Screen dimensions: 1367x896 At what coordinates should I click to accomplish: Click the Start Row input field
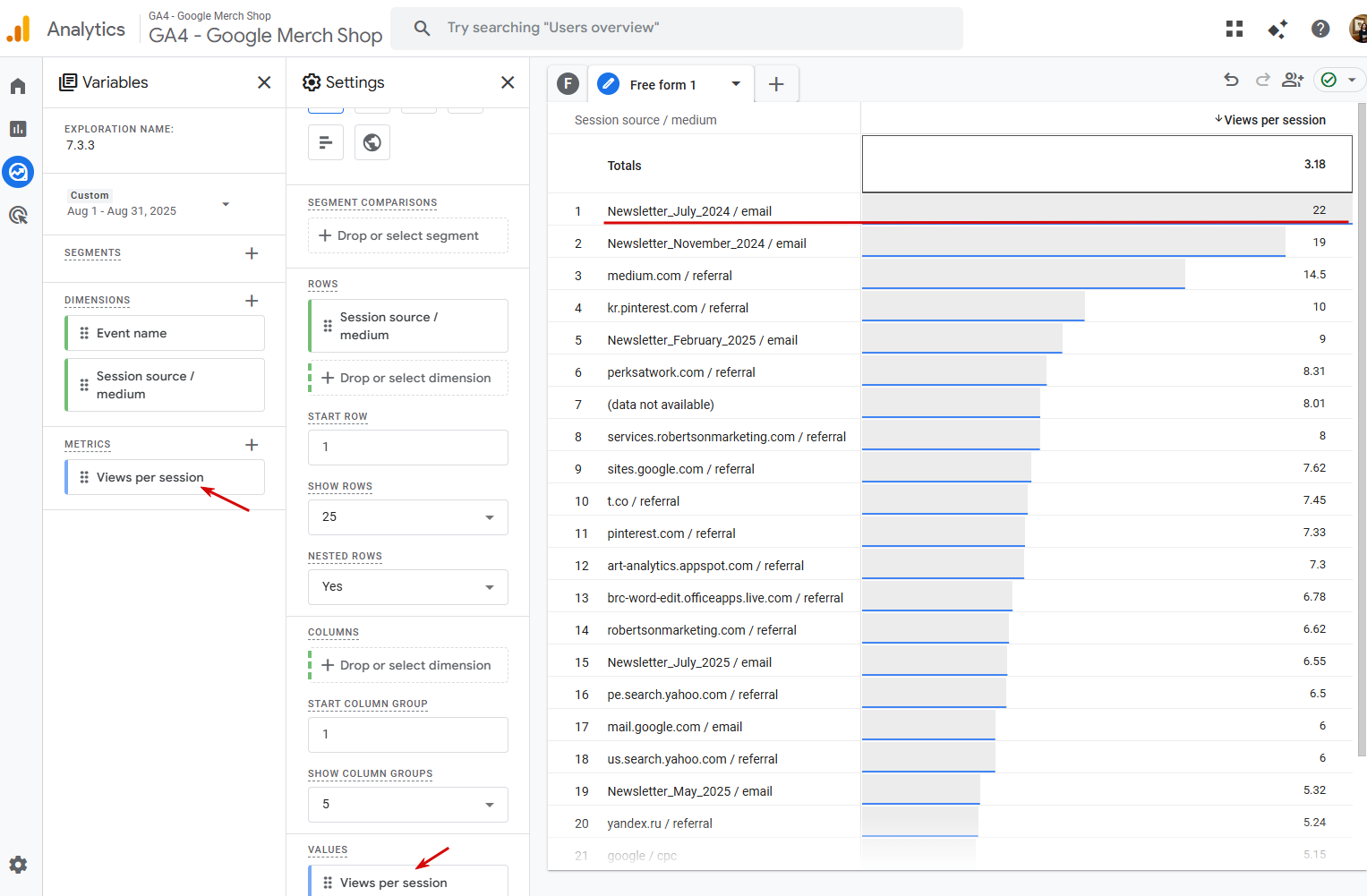click(x=408, y=448)
